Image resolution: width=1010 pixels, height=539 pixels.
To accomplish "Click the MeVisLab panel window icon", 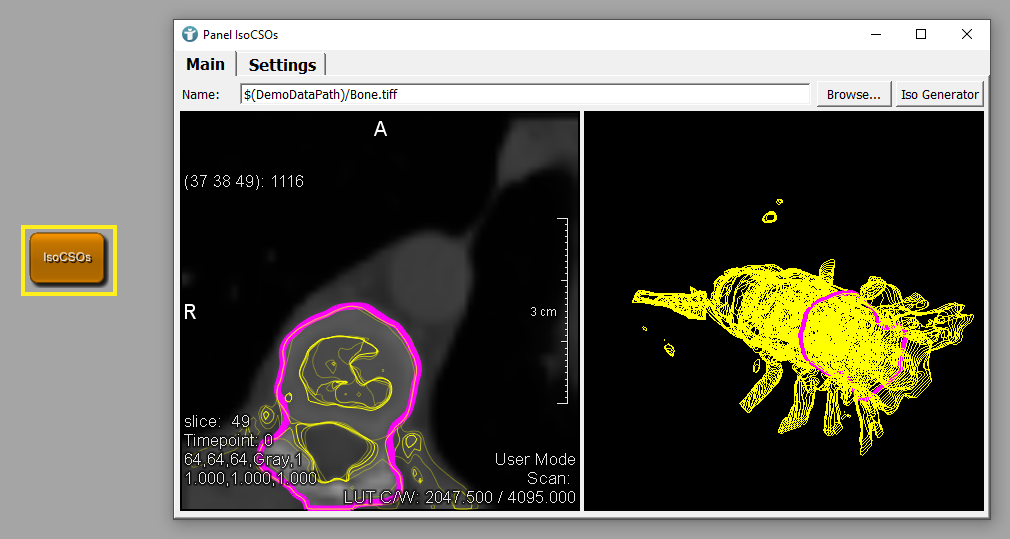I will [189, 34].
